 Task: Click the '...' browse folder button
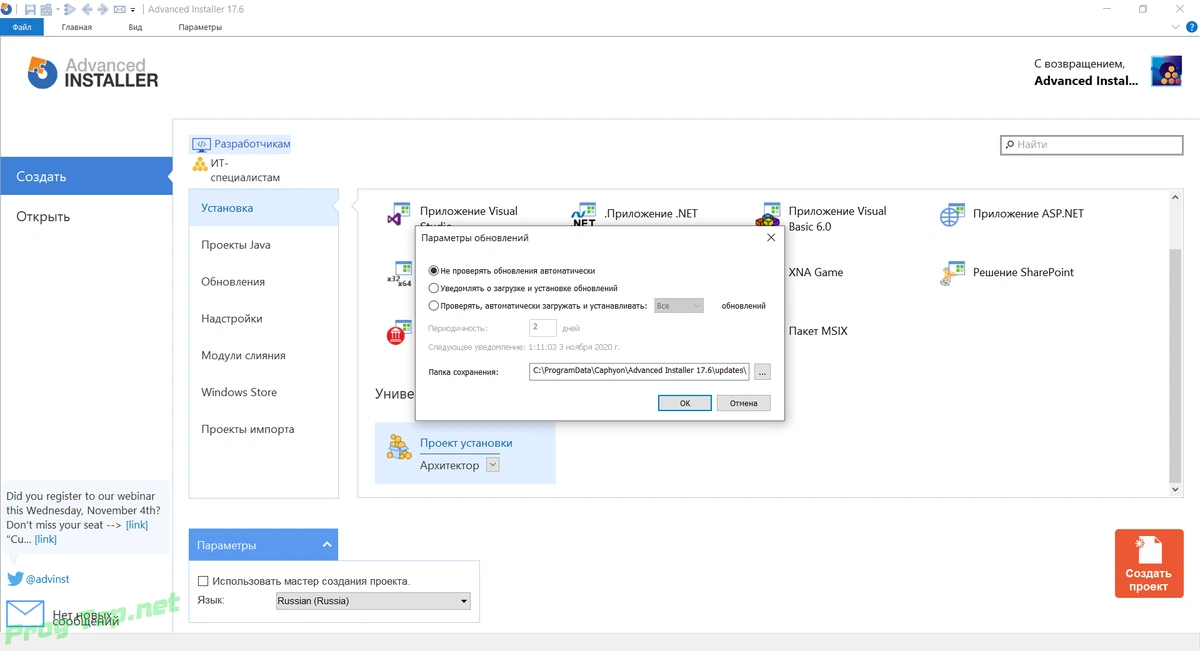tap(762, 371)
